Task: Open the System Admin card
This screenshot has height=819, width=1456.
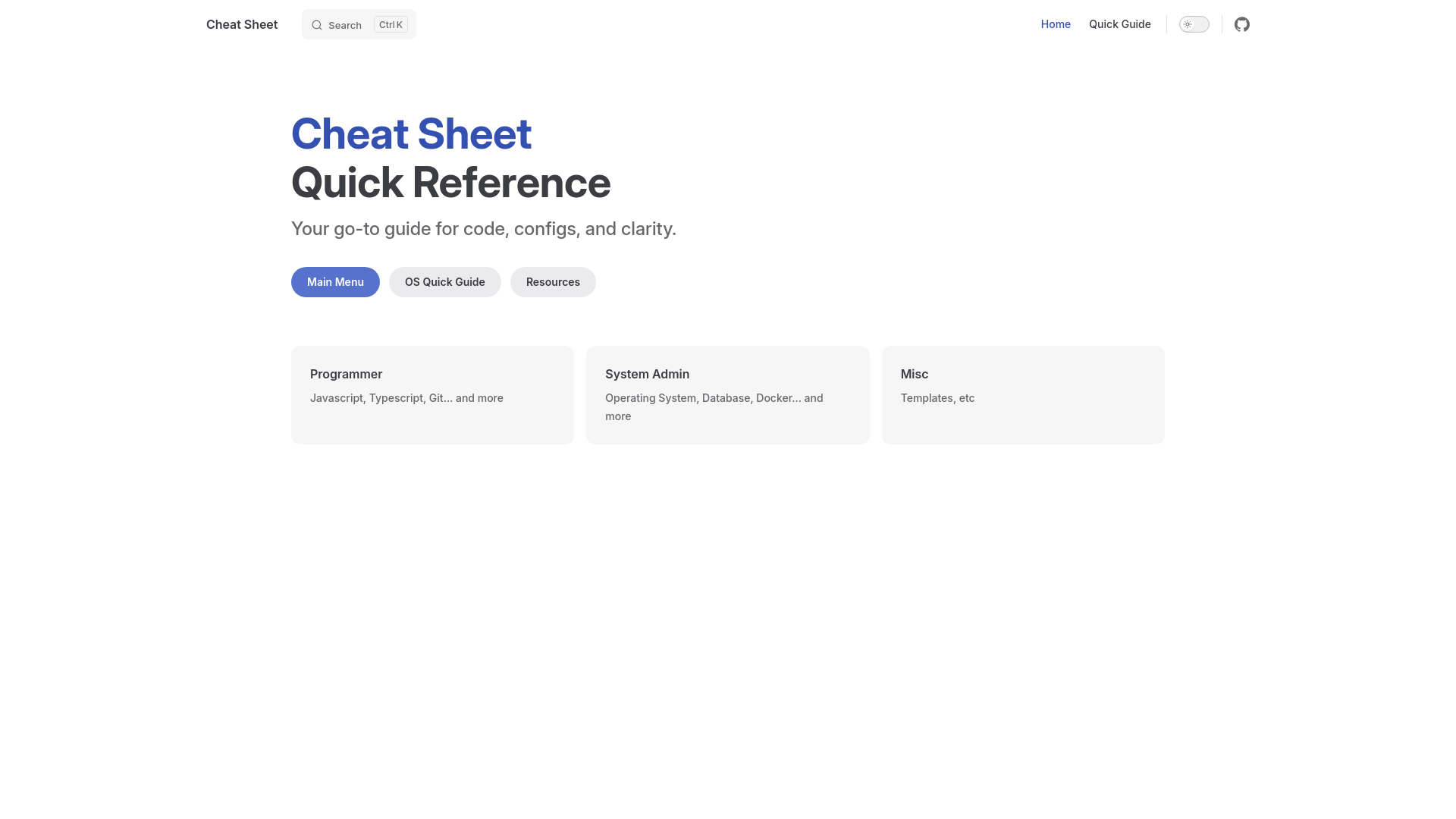Action: click(727, 395)
